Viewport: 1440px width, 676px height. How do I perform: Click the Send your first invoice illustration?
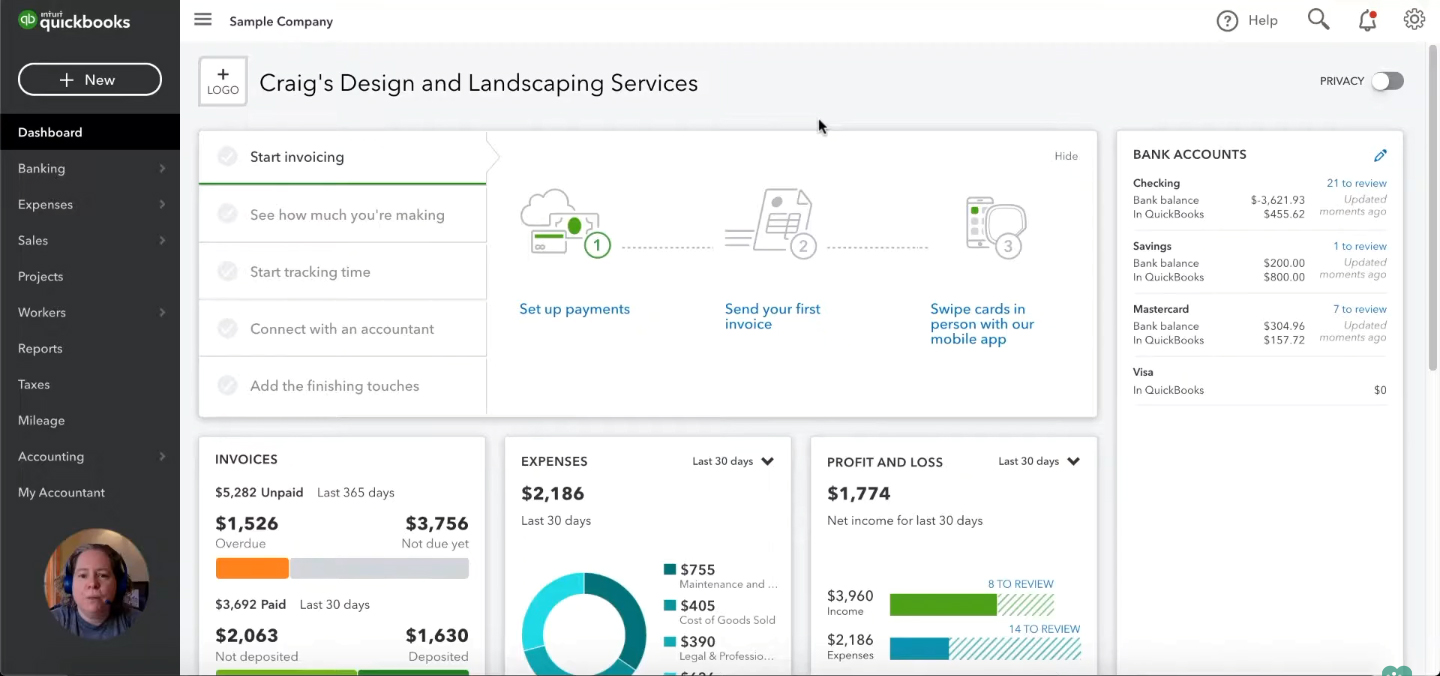pyautogui.click(x=771, y=223)
